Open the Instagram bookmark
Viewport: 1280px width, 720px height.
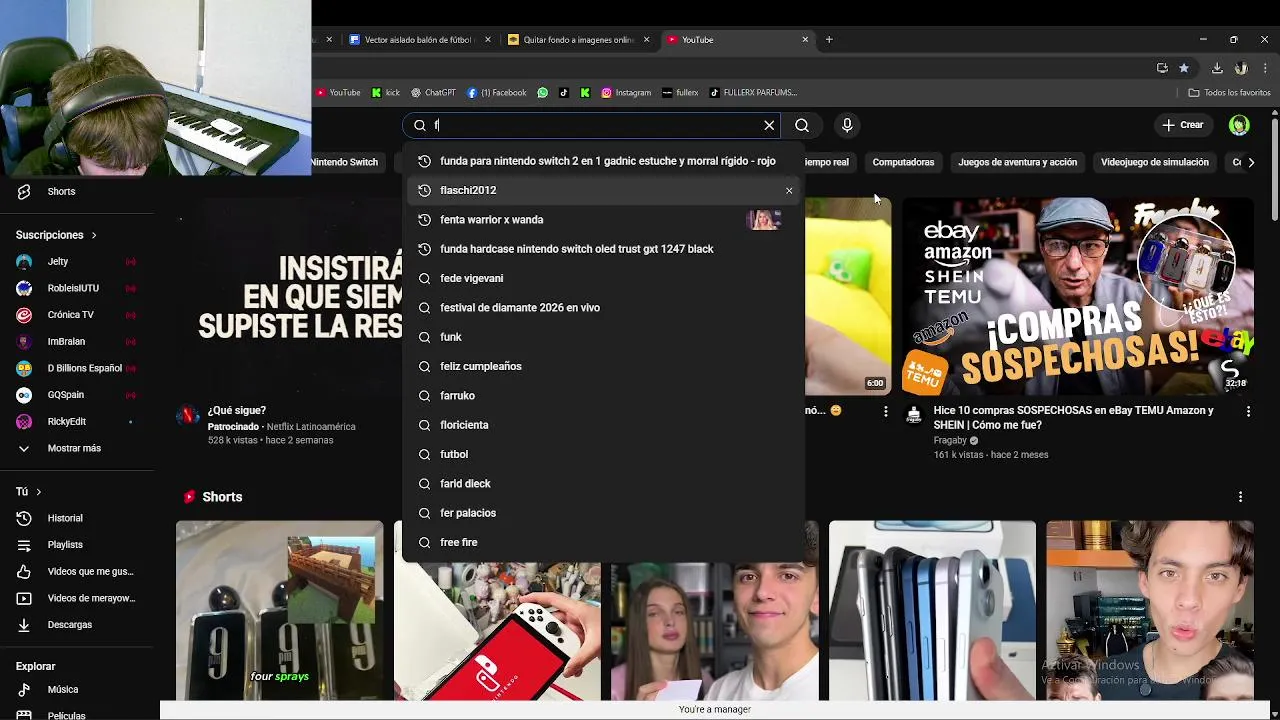[x=626, y=93]
